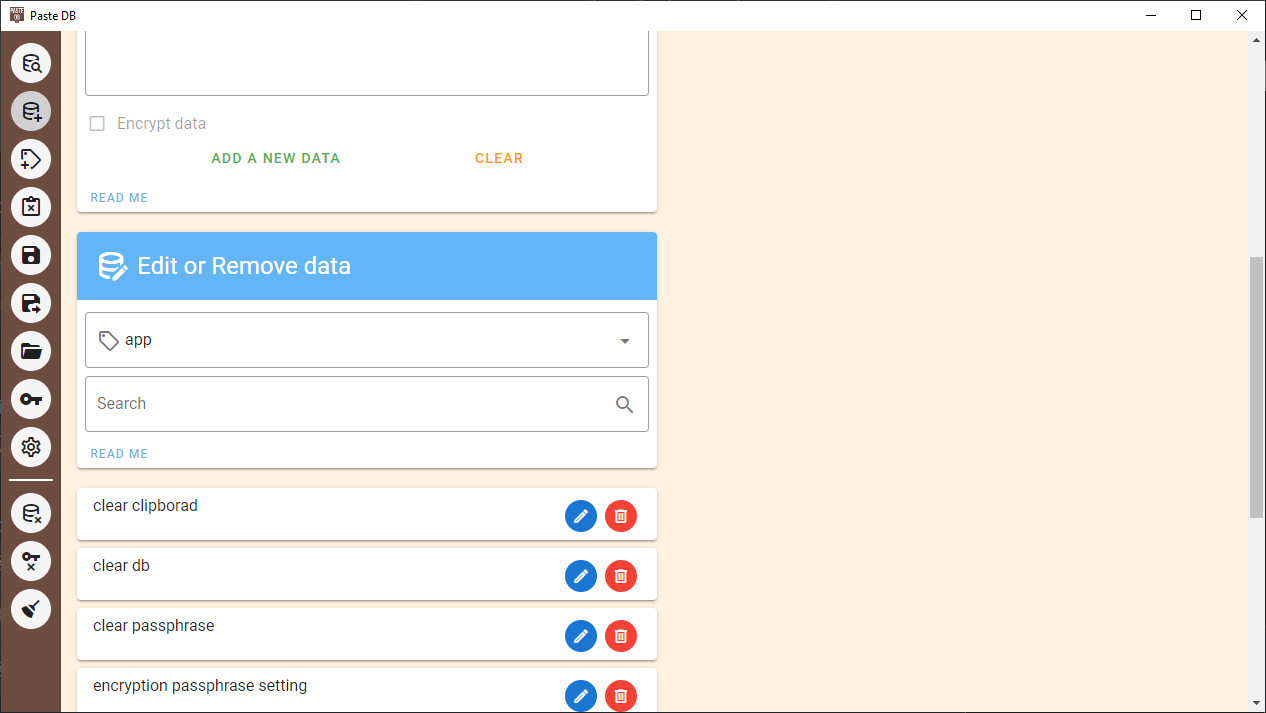
Task: Click the add tag icon in sidebar
Action: point(31,159)
